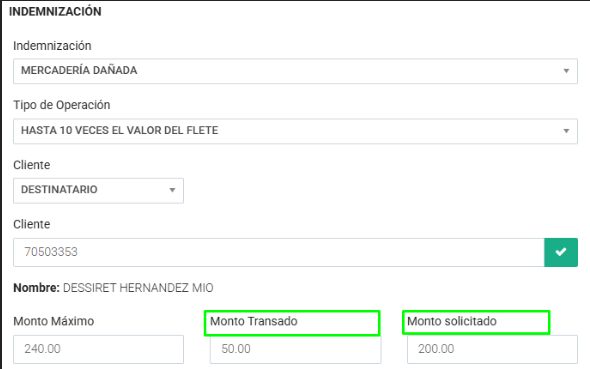Click the INDEMNIZACIÓN section heading
590x369 pixels.
click(x=55, y=12)
